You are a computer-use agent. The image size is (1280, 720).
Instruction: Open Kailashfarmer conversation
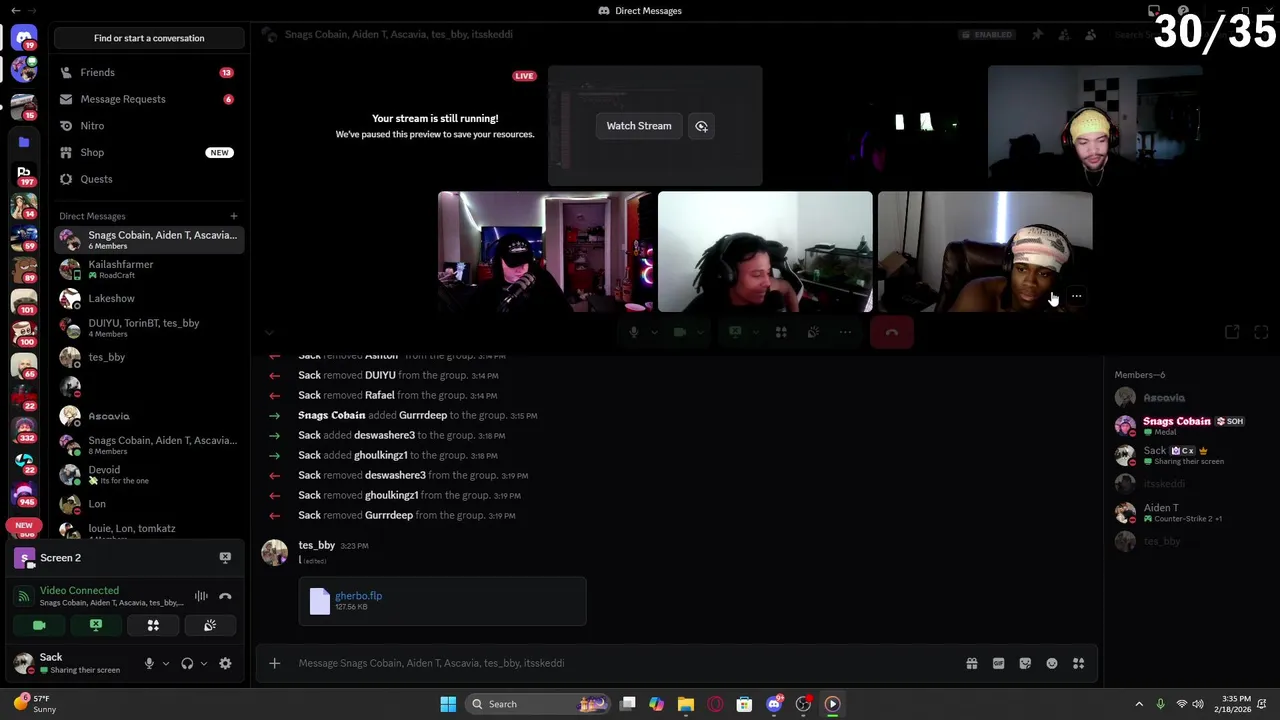pos(149,269)
